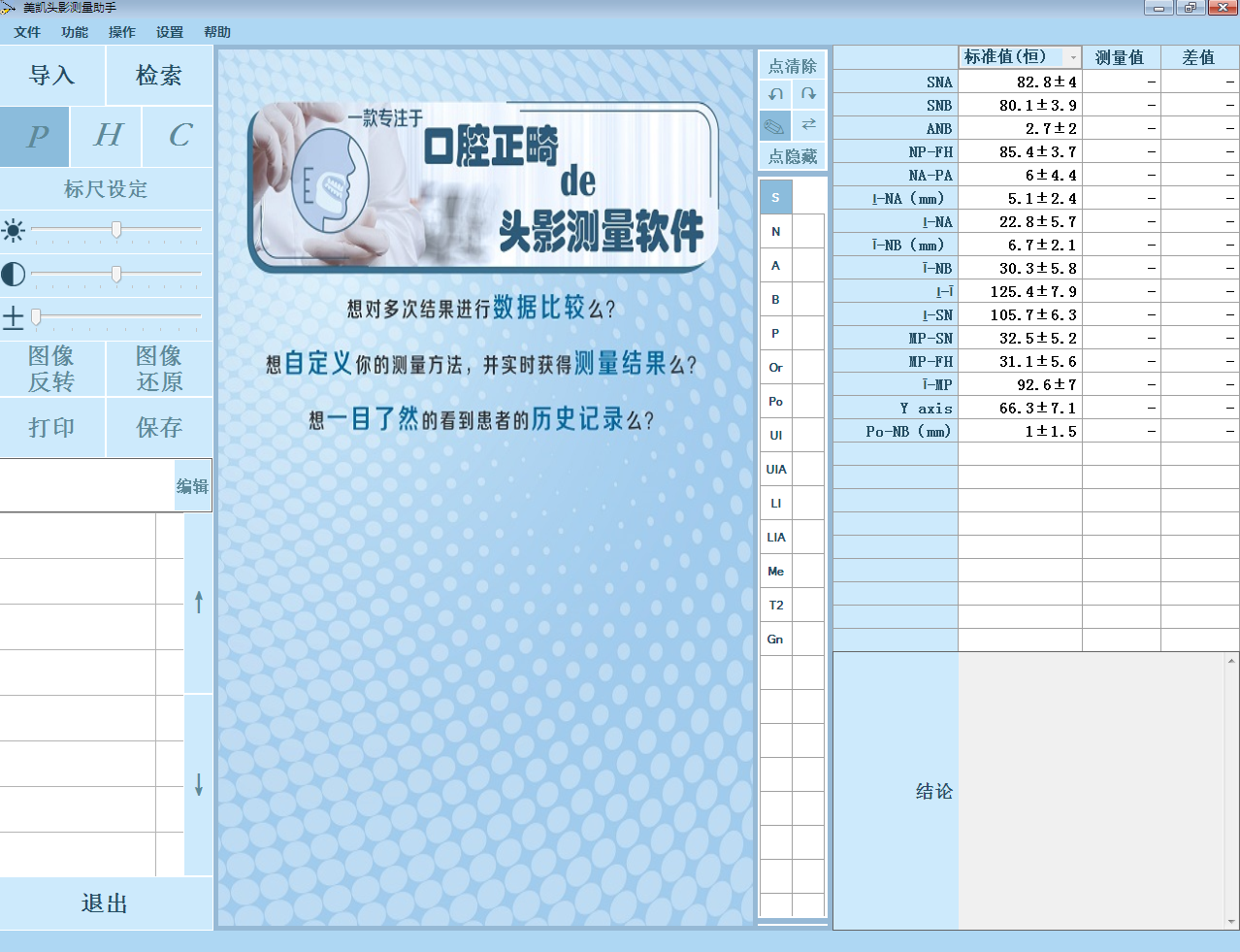Click the brightness sun icon

click(x=14, y=230)
